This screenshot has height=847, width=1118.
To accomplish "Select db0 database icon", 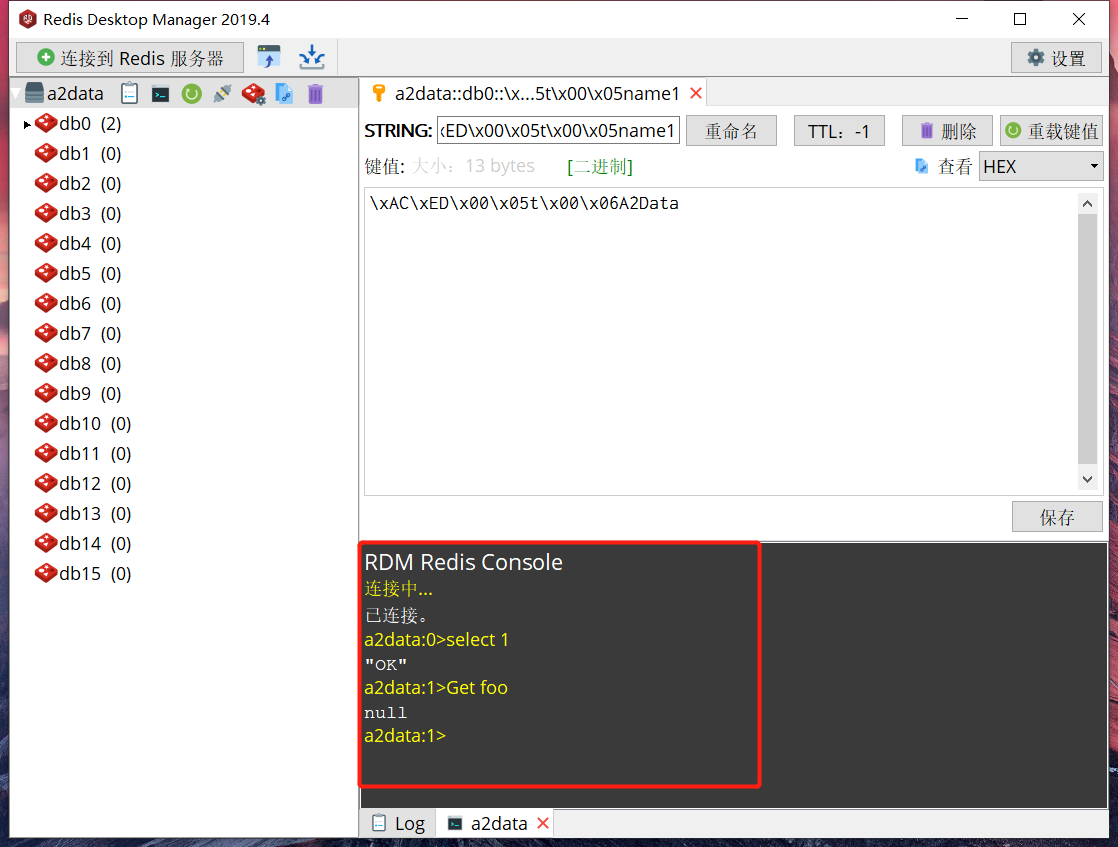I will click(x=46, y=123).
